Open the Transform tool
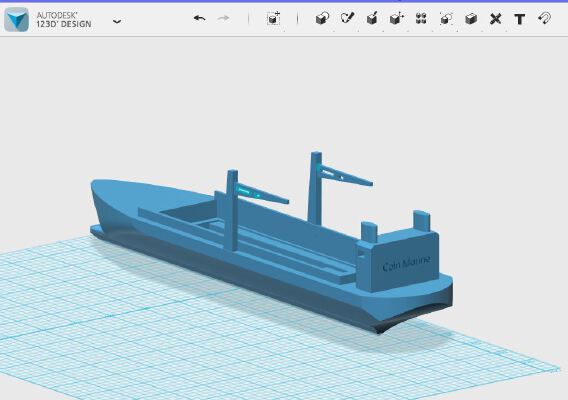The image size is (568, 400). pos(274,18)
